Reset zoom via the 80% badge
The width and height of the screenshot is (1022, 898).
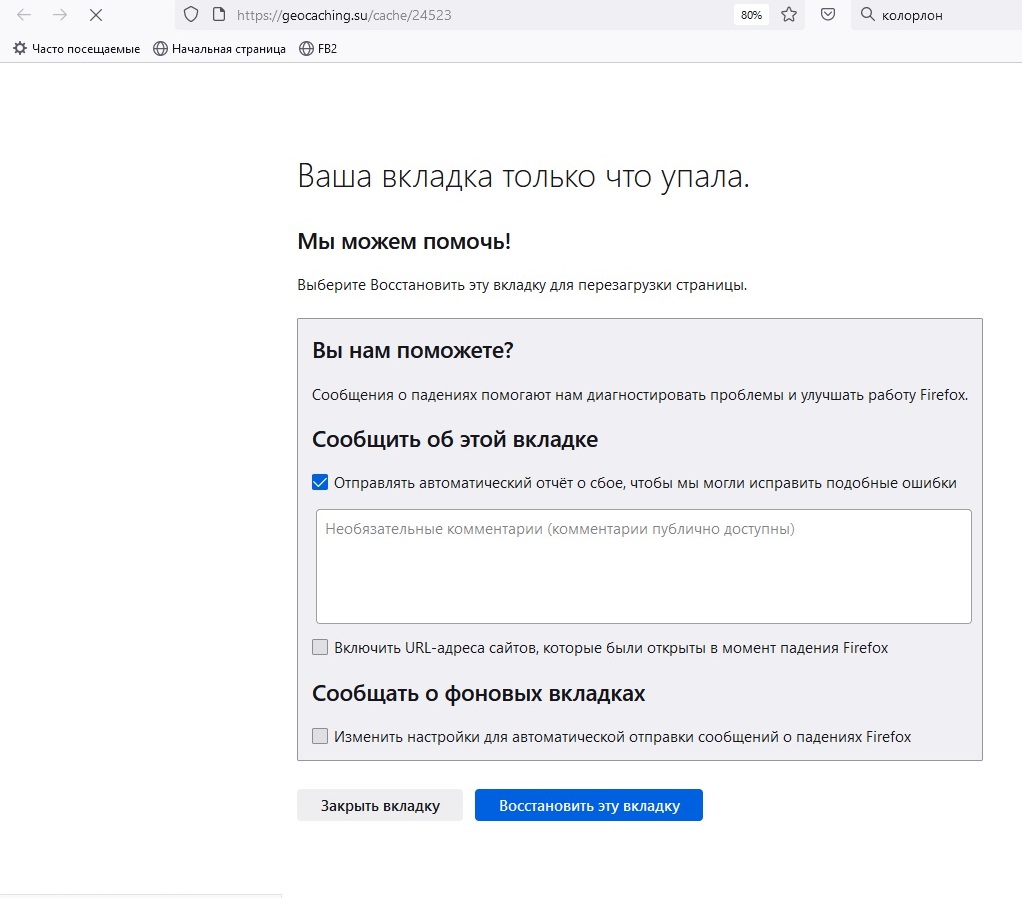(x=751, y=15)
